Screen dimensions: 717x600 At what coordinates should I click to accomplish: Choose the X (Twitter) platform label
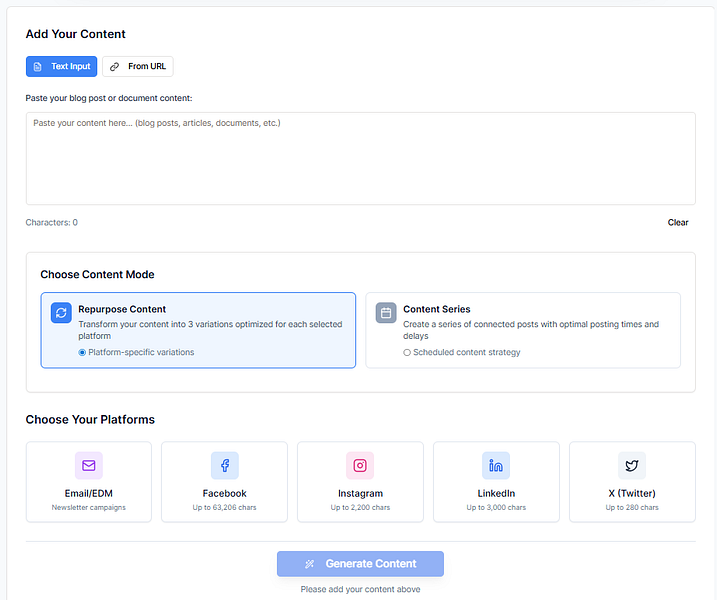click(x=632, y=493)
